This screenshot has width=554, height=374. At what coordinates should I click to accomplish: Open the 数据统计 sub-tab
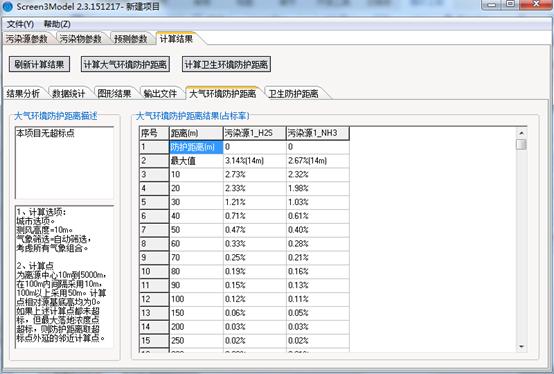pyautogui.click(x=69, y=94)
